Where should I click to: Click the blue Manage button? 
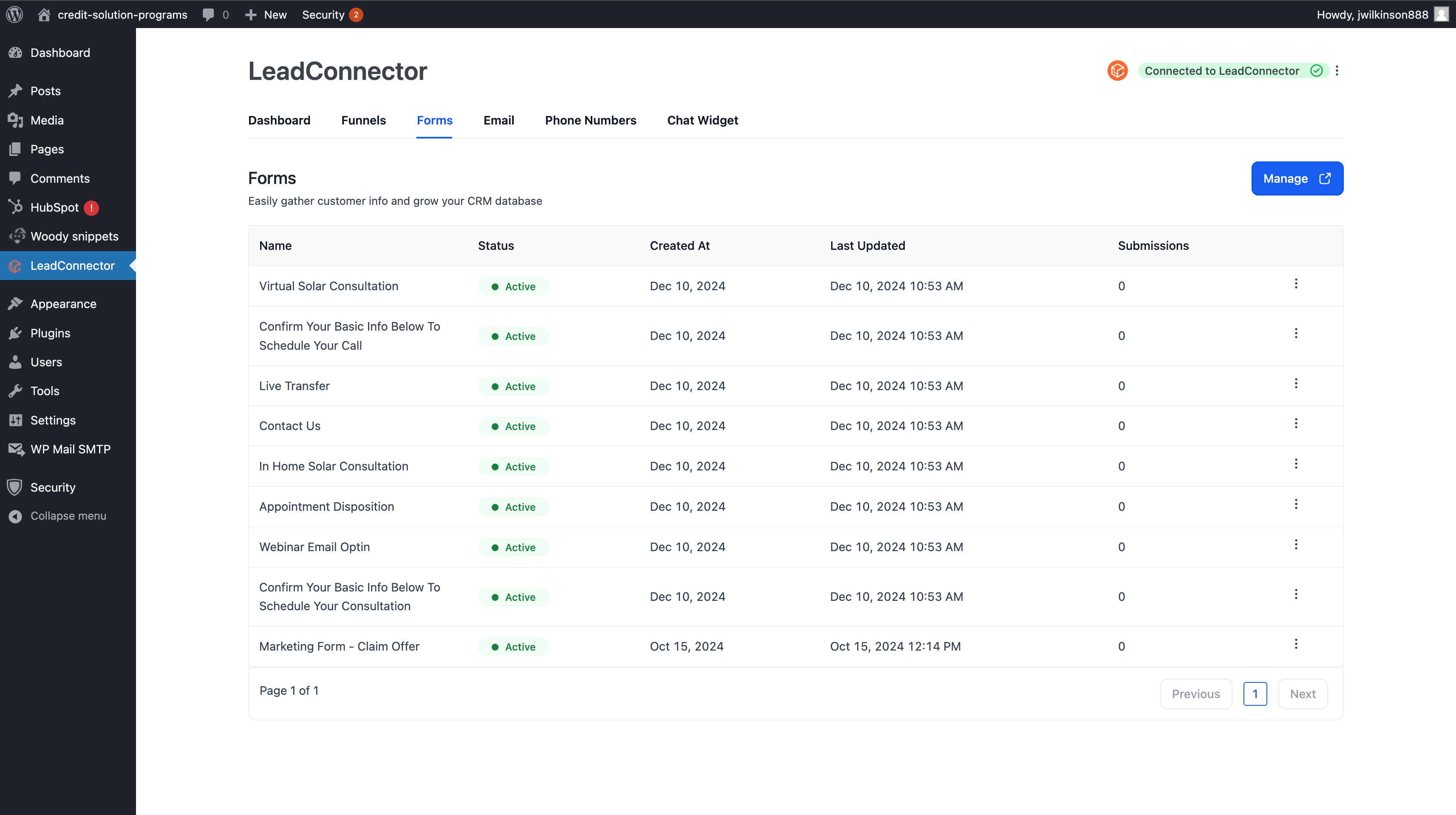(1297, 178)
